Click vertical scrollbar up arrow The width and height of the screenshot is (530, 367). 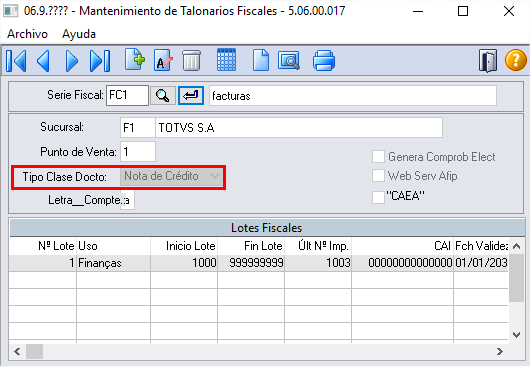516,246
